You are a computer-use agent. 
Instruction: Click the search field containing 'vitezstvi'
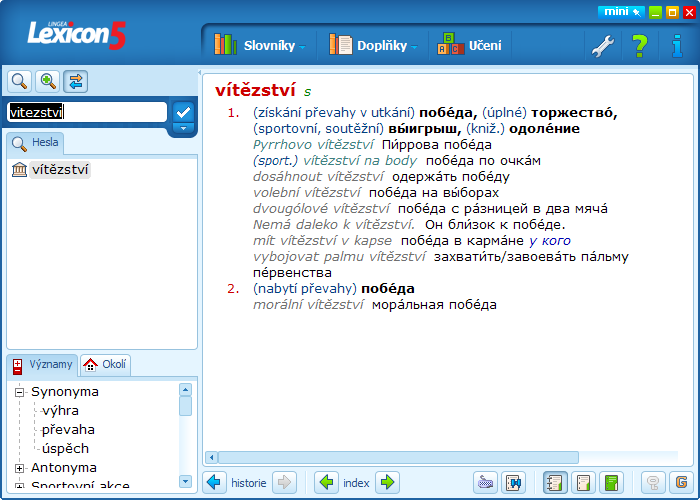pyautogui.click(x=86, y=112)
